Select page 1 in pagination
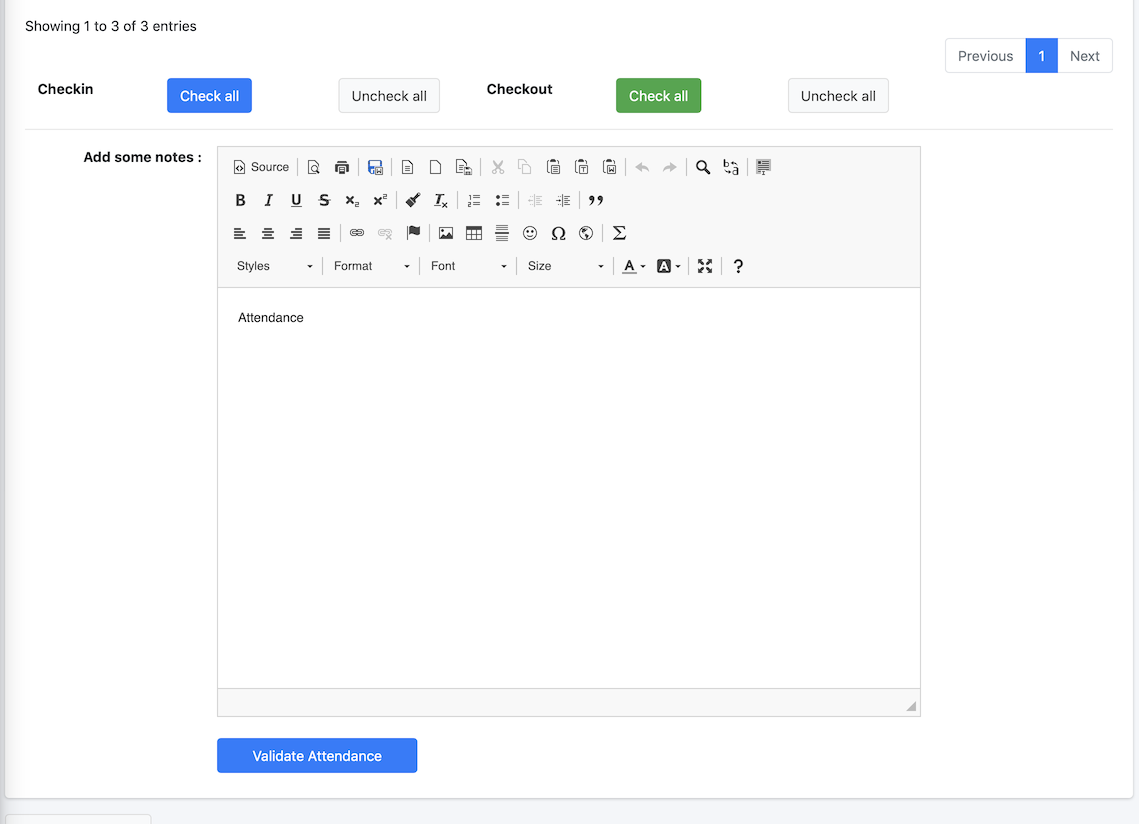1139x824 pixels. tap(1042, 56)
